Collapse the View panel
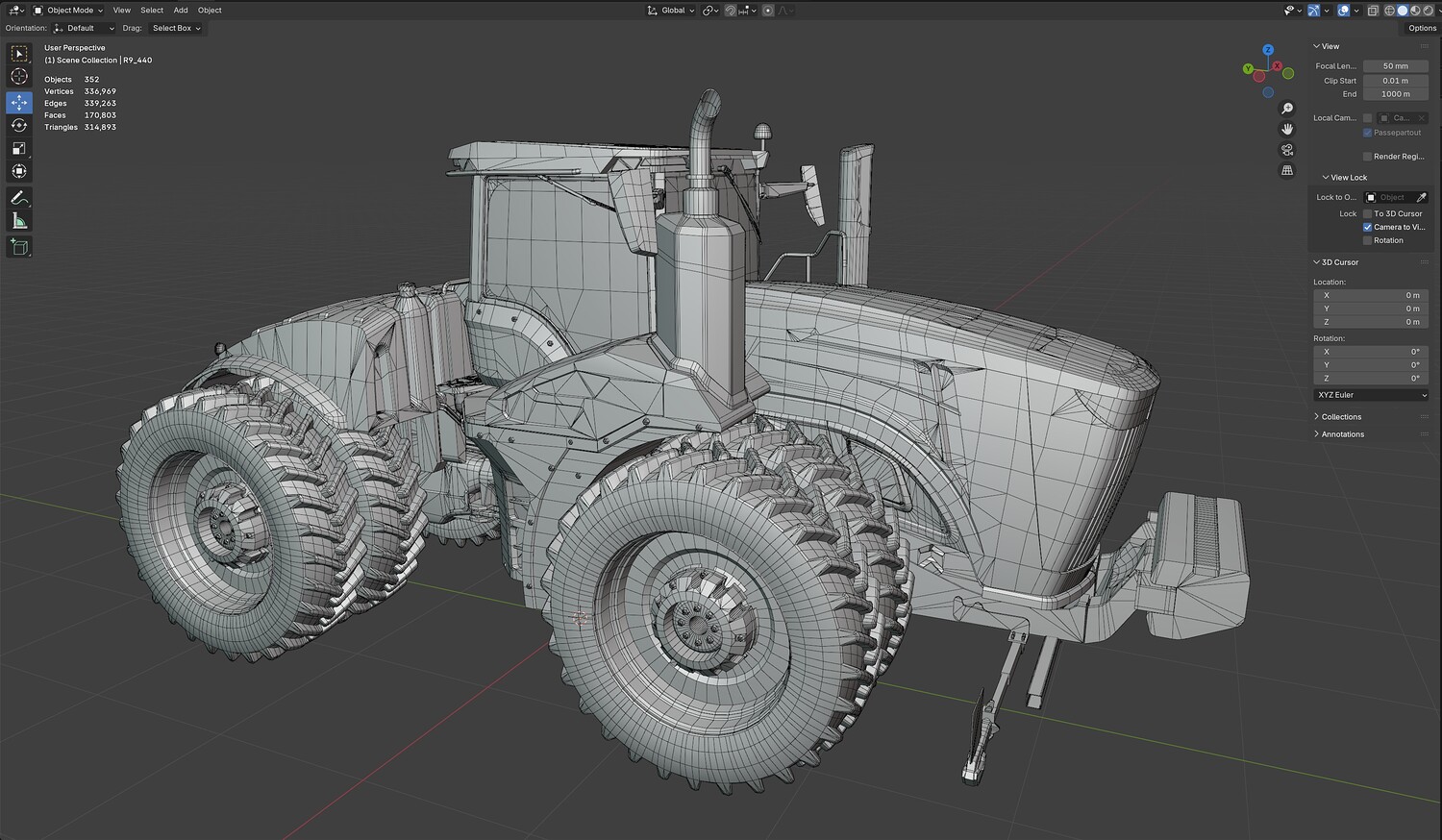Image resolution: width=1442 pixels, height=840 pixels. click(1327, 46)
